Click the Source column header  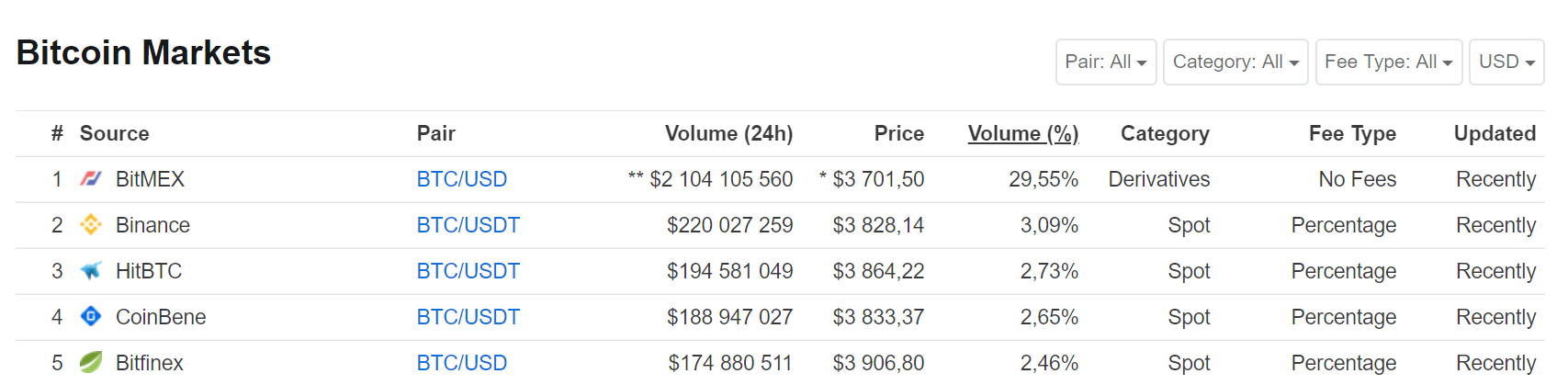click(114, 133)
